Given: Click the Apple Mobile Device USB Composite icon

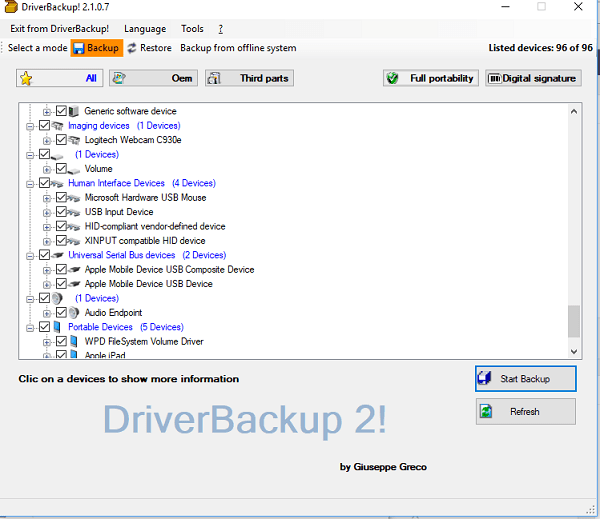Looking at the screenshot, I should tap(74, 270).
